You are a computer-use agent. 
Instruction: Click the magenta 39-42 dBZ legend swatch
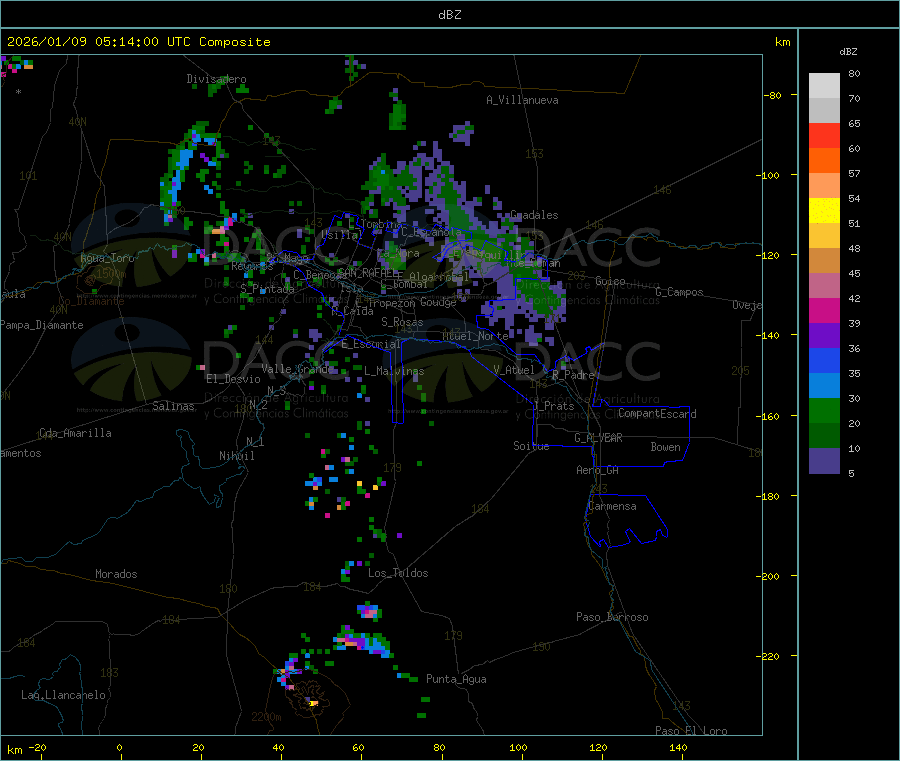pos(824,310)
